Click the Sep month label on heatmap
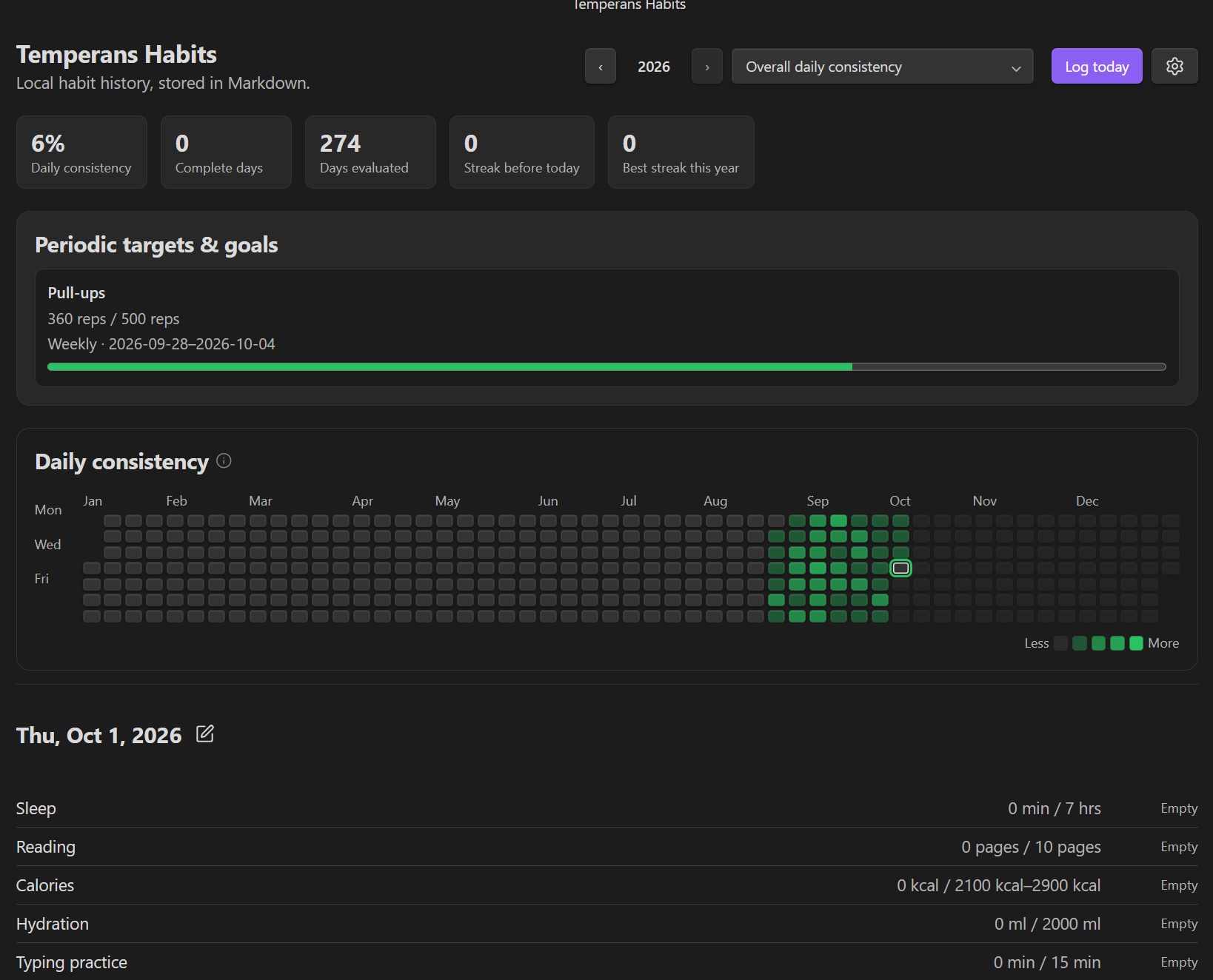1213x980 pixels. (x=818, y=501)
